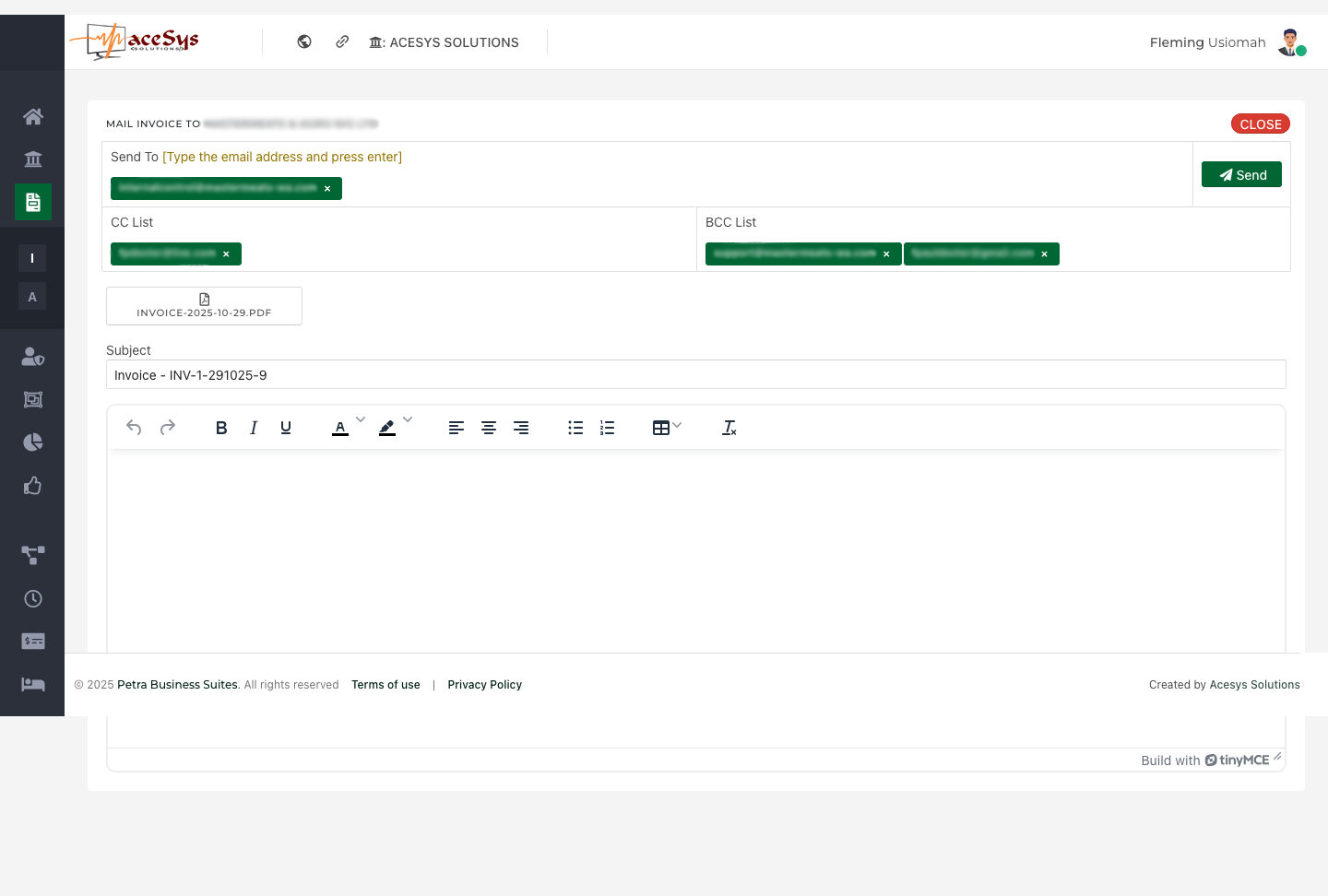Click the Redo arrow icon

(168, 428)
